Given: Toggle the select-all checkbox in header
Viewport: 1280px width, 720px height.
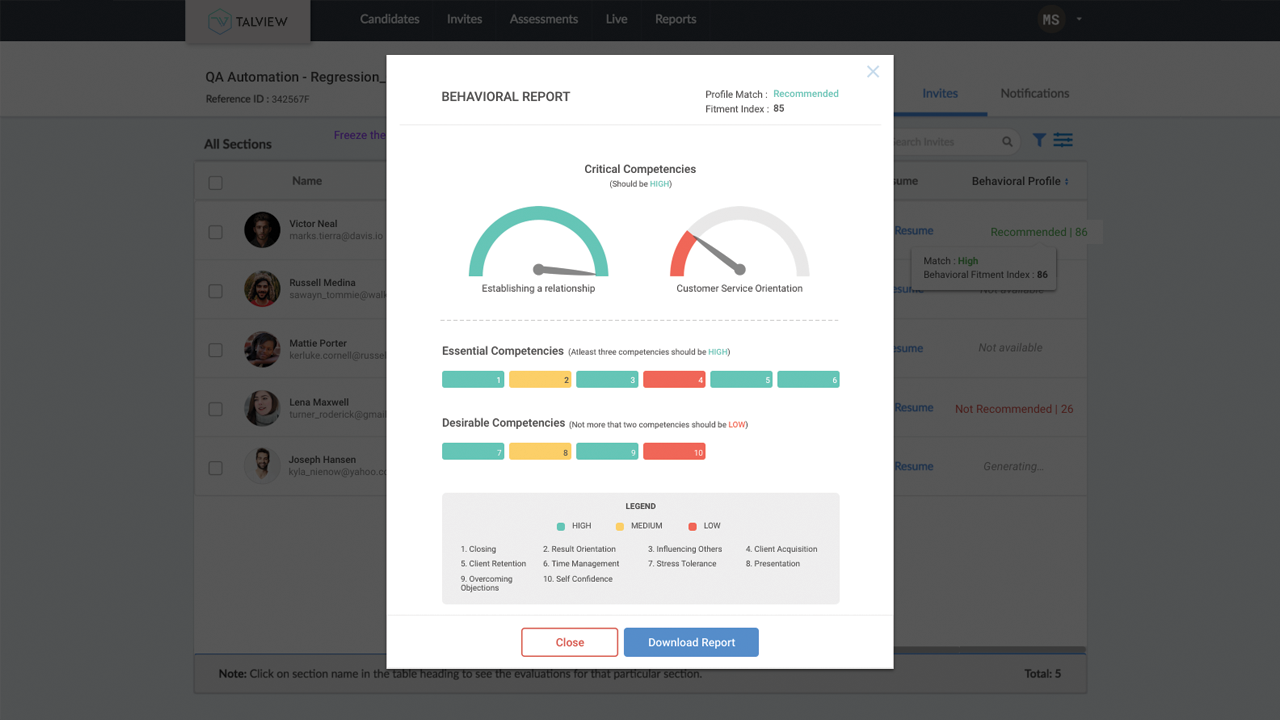Looking at the screenshot, I should (215, 183).
